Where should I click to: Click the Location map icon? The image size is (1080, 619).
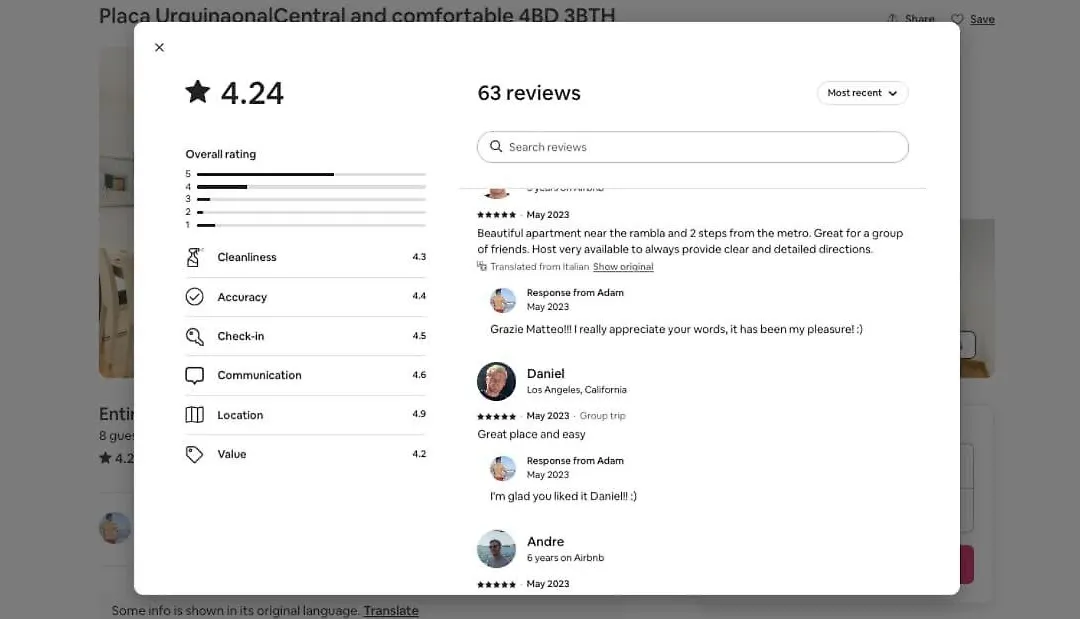point(194,415)
